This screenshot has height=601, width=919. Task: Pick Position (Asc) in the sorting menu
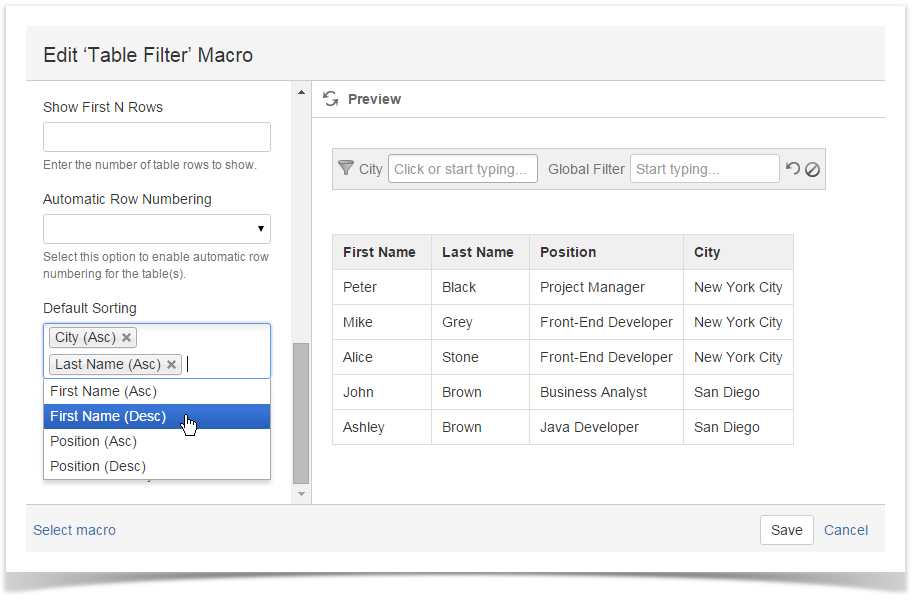[x=96, y=441]
